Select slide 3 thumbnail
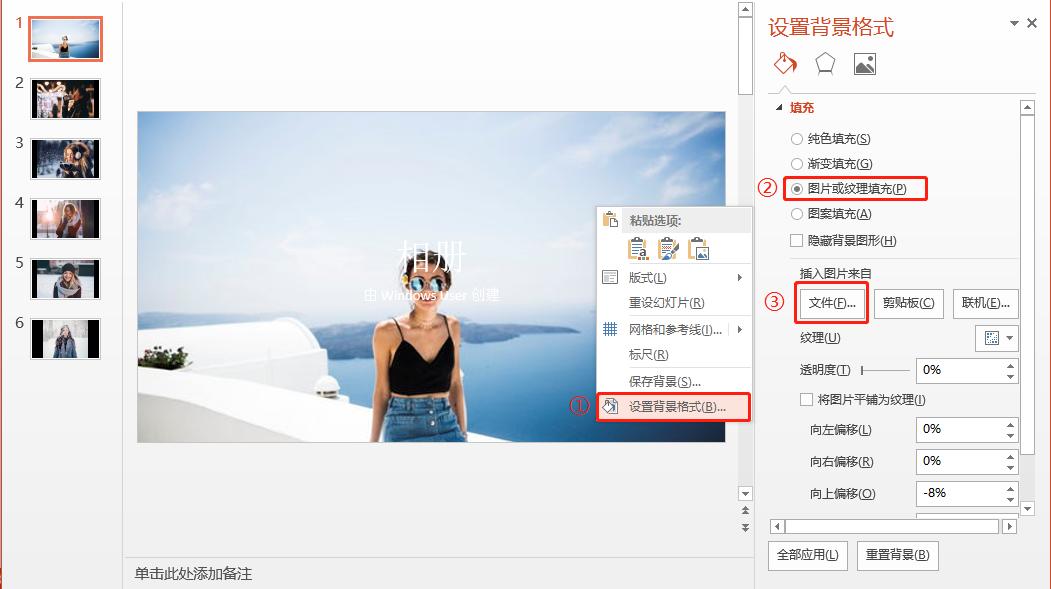Screen dimensions: 1051x589 point(66,159)
